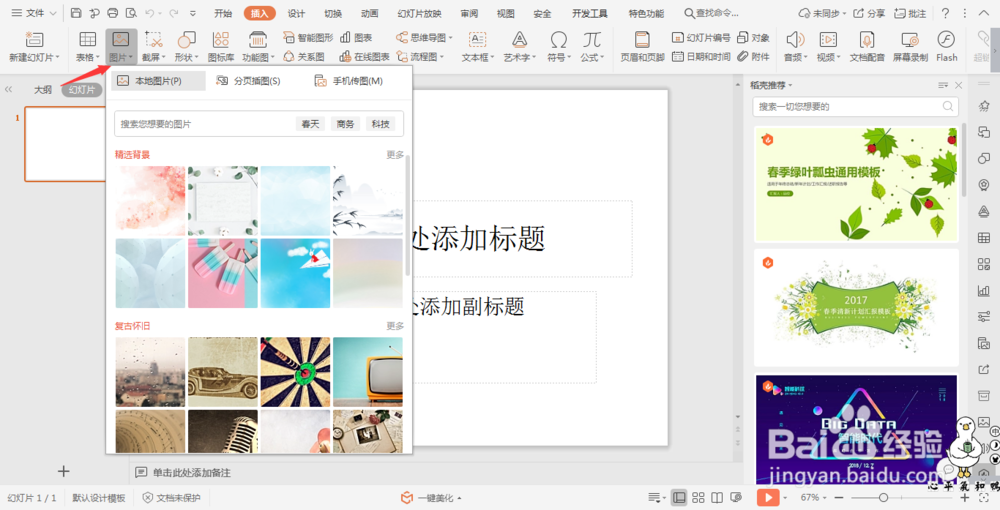Adjust the zoom slider handle
This screenshot has height=510, width=1000.
point(883,497)
